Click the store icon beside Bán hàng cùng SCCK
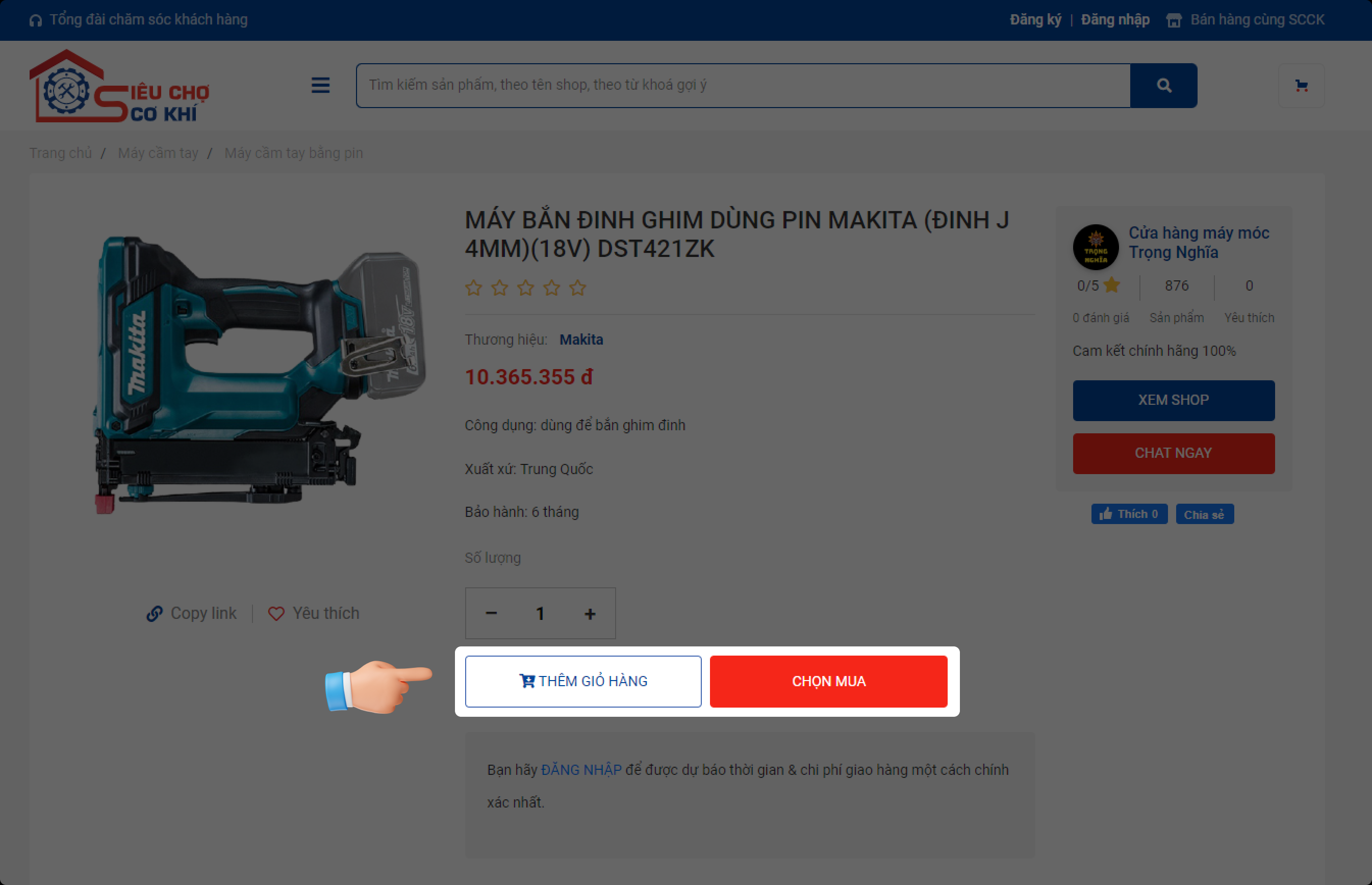The image size is (1372, 885). click(x=1174, y=20)
